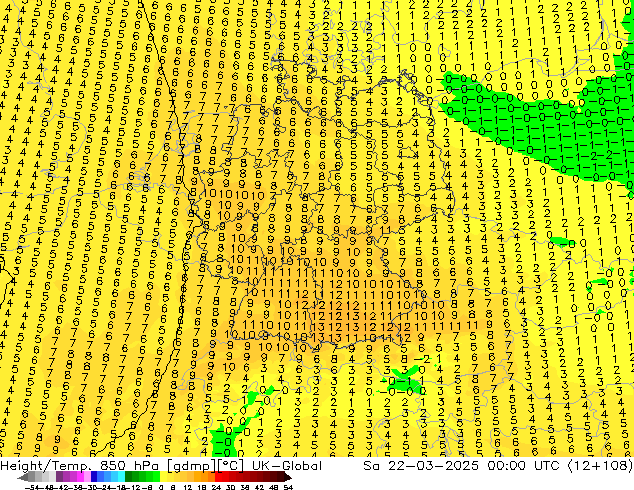The height and width of the screenshot is (490, 634).
Task: Click the bright green legend swatch left of yellow
Action: [156, 477]
